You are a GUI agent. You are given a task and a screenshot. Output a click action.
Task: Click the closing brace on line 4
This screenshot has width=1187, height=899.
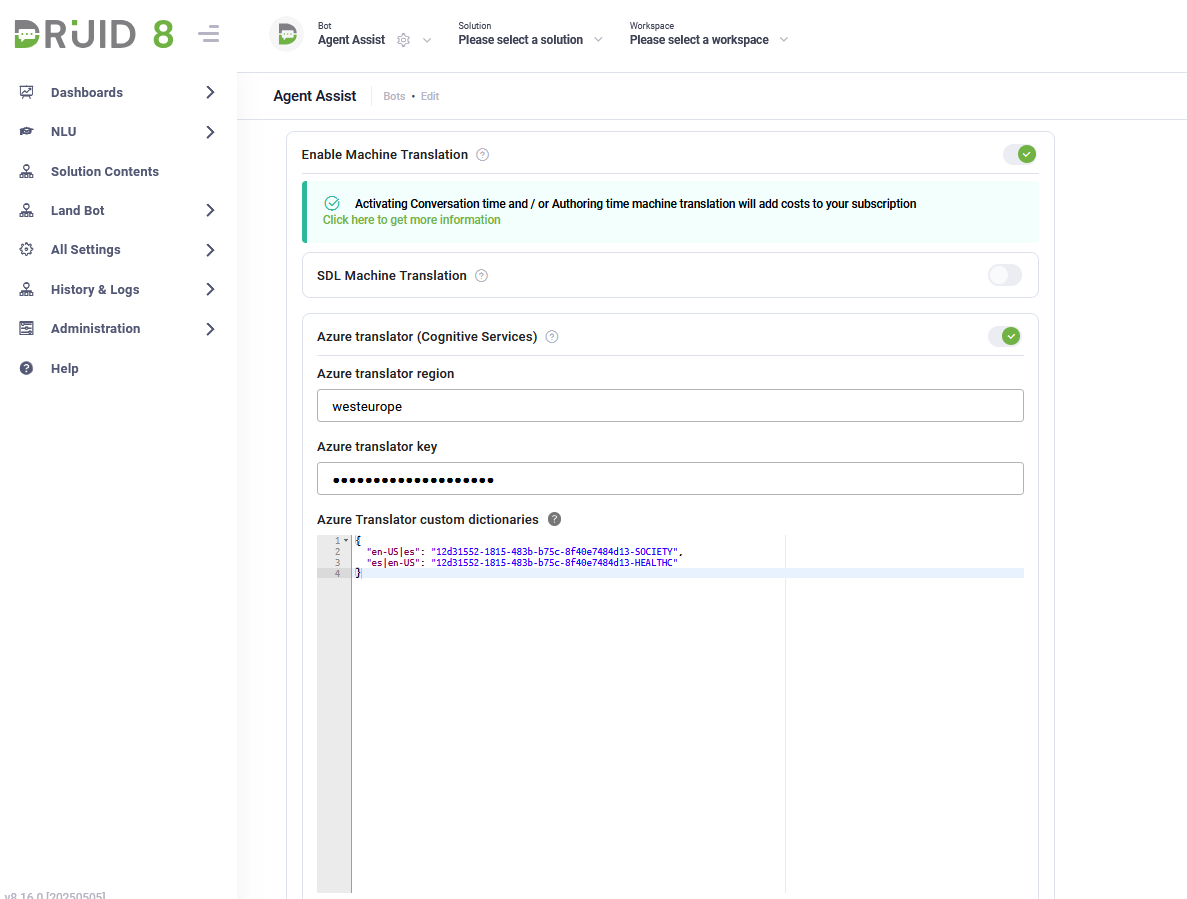359,573
